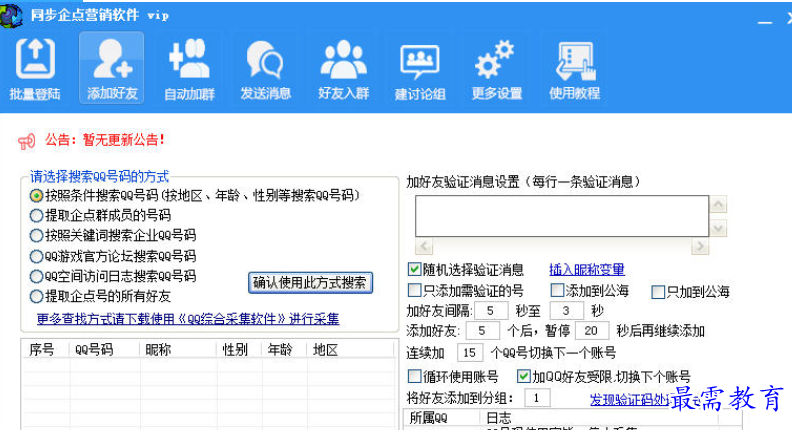Viewport: 792px width, 430px height.
Task: Select 按照关键词搜索企业QQ号码 radio option
Action: 36,235
